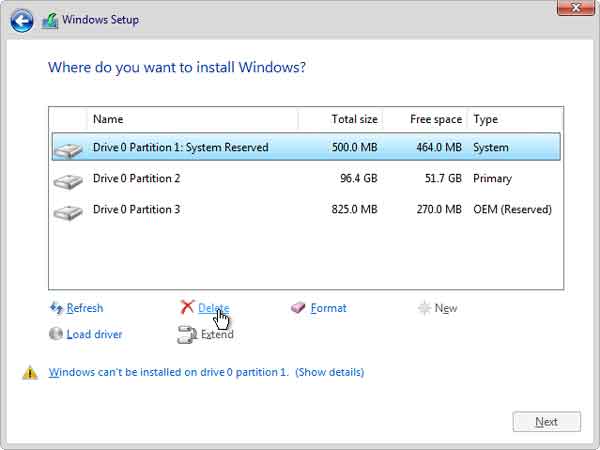Click the OEM (Reserved) type cell
Viewport: 600px width, 450px height.
pos(512,209)
